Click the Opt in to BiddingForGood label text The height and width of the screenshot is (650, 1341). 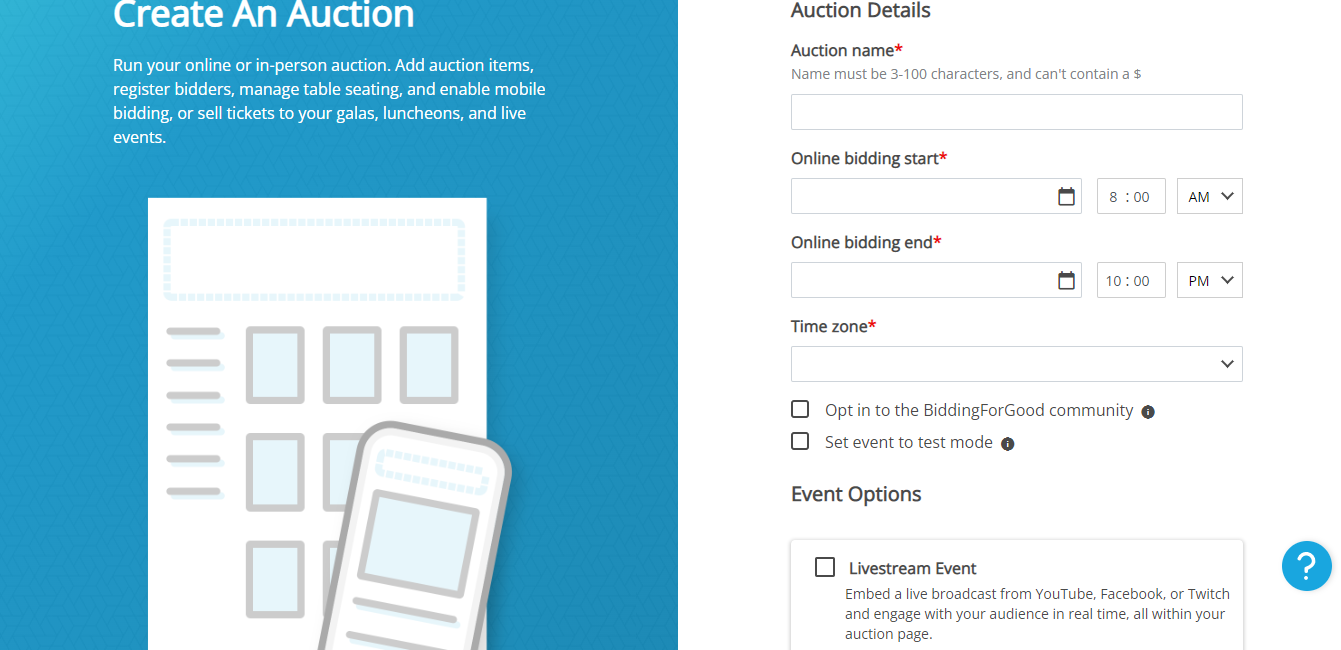pos(979,410)
